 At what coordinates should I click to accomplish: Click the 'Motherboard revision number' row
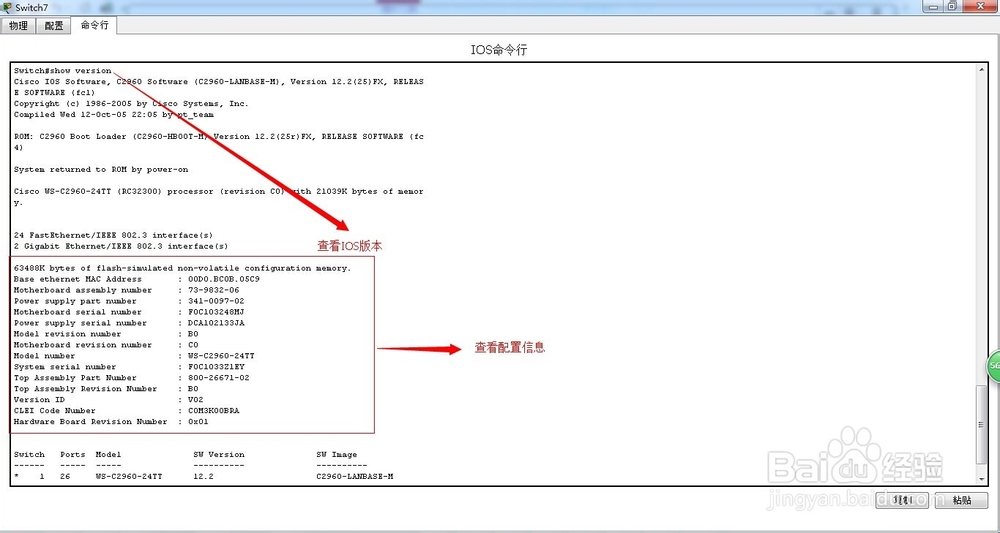[107, 345]
